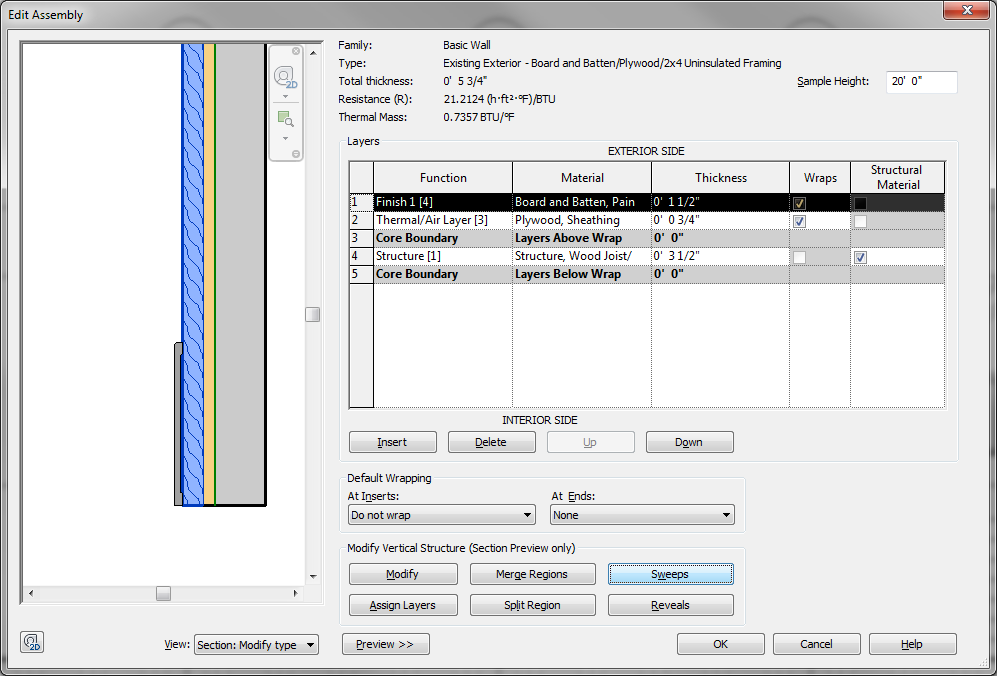Click the Delete layer button
997x676 pixels.
point(492,442)
